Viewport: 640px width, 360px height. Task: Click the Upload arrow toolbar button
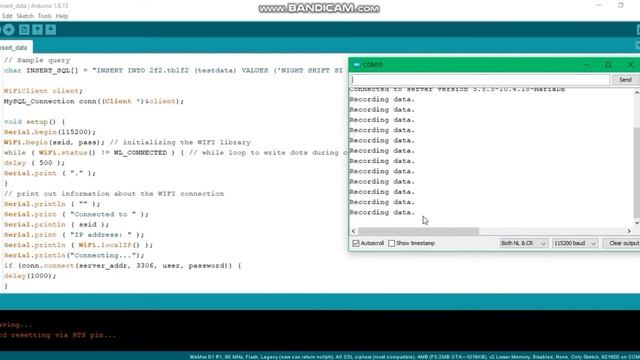[9, 29]
